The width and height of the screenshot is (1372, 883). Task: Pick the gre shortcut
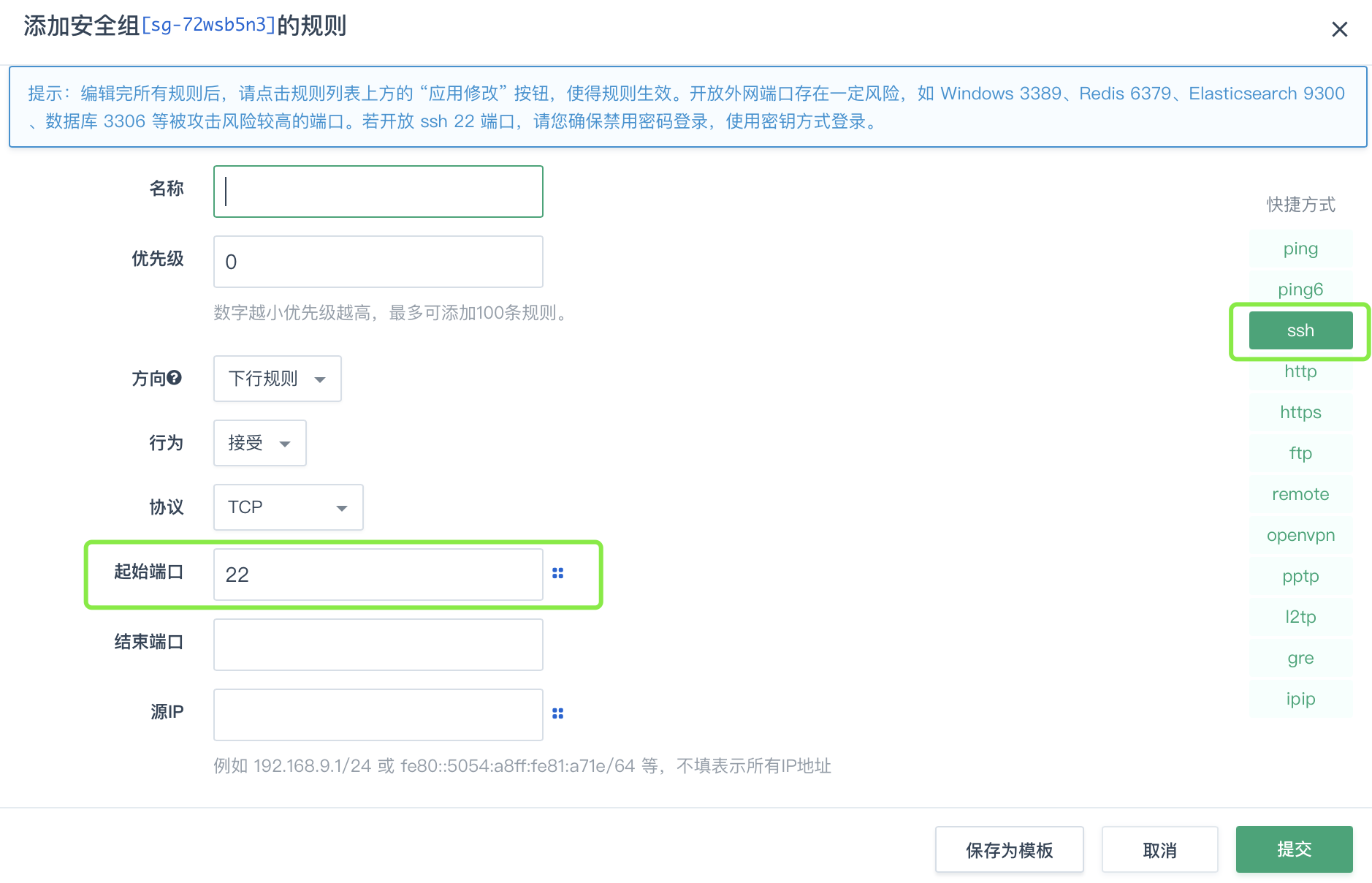click(x=1300, y=658)
